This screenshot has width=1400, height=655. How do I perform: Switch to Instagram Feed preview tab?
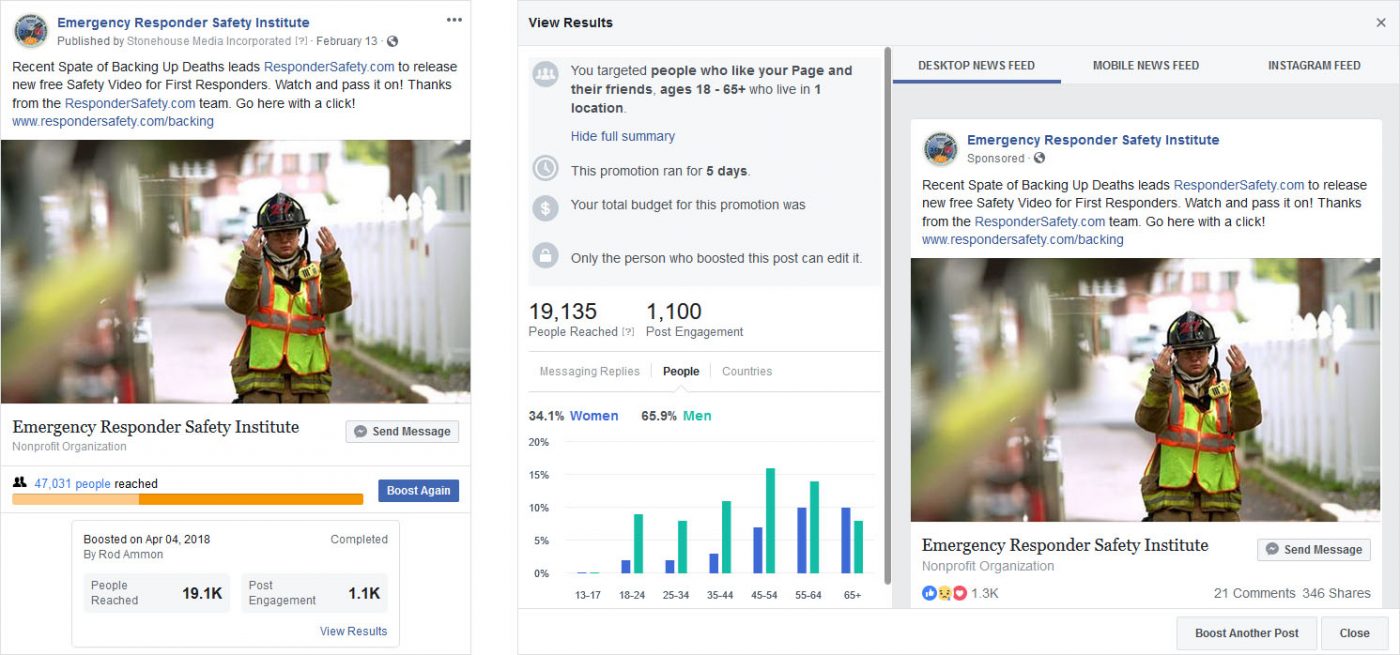click(1313, 65)
